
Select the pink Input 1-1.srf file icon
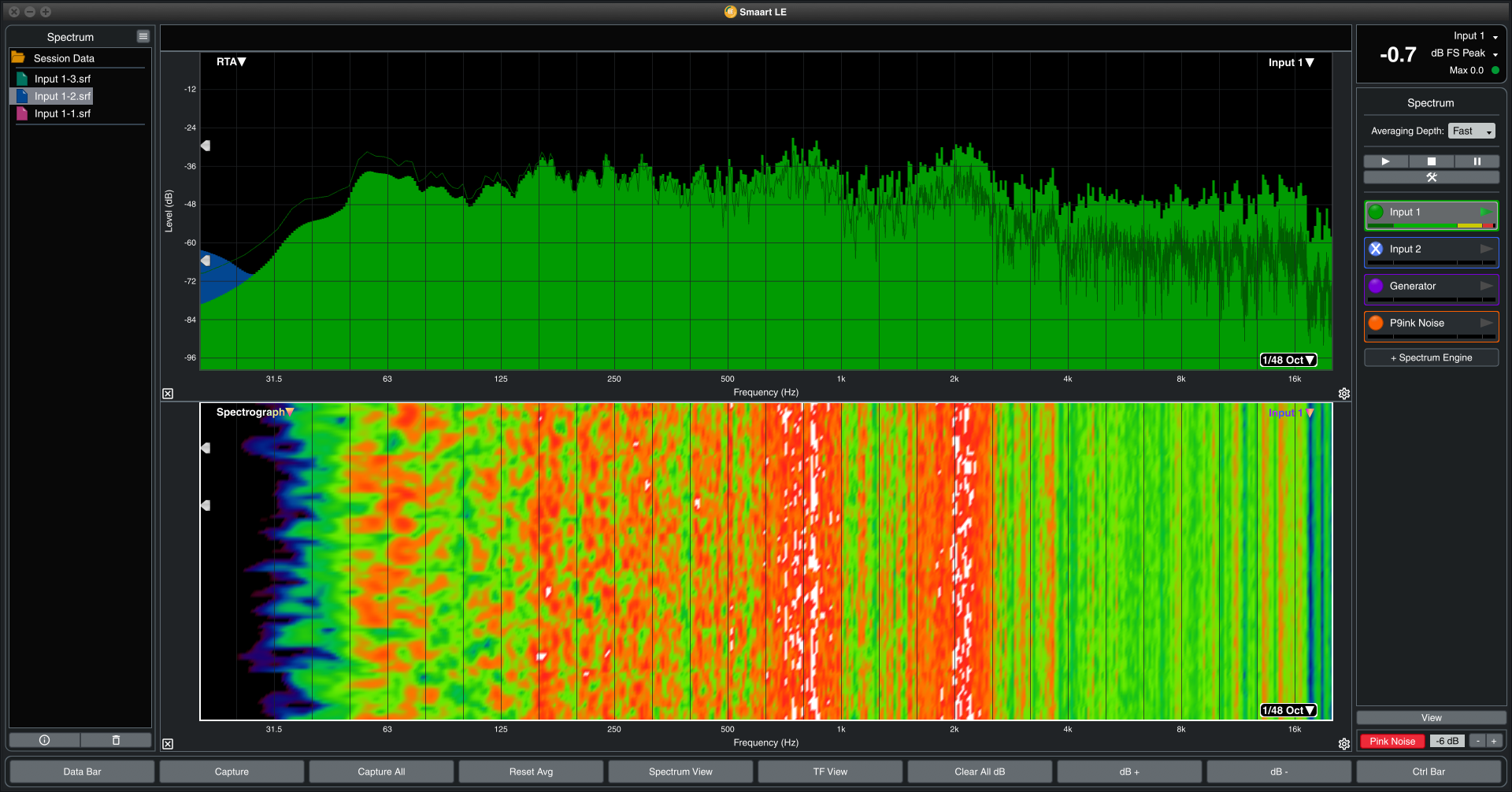pos(22,113)
